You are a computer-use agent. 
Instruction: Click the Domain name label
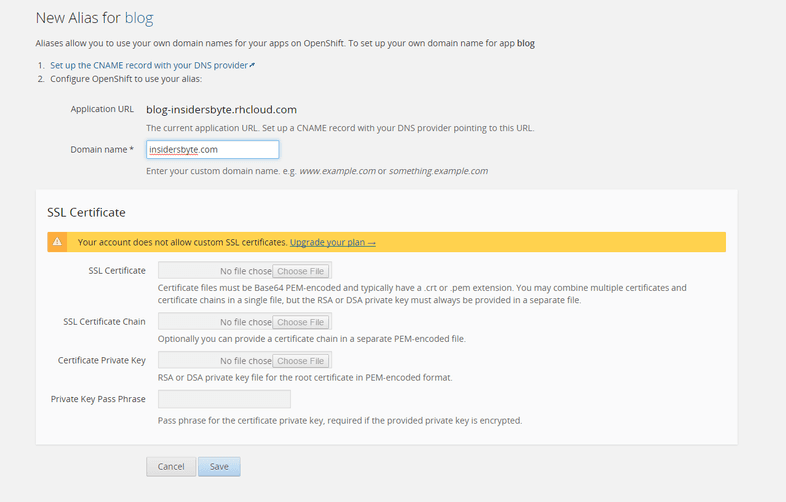102,149
